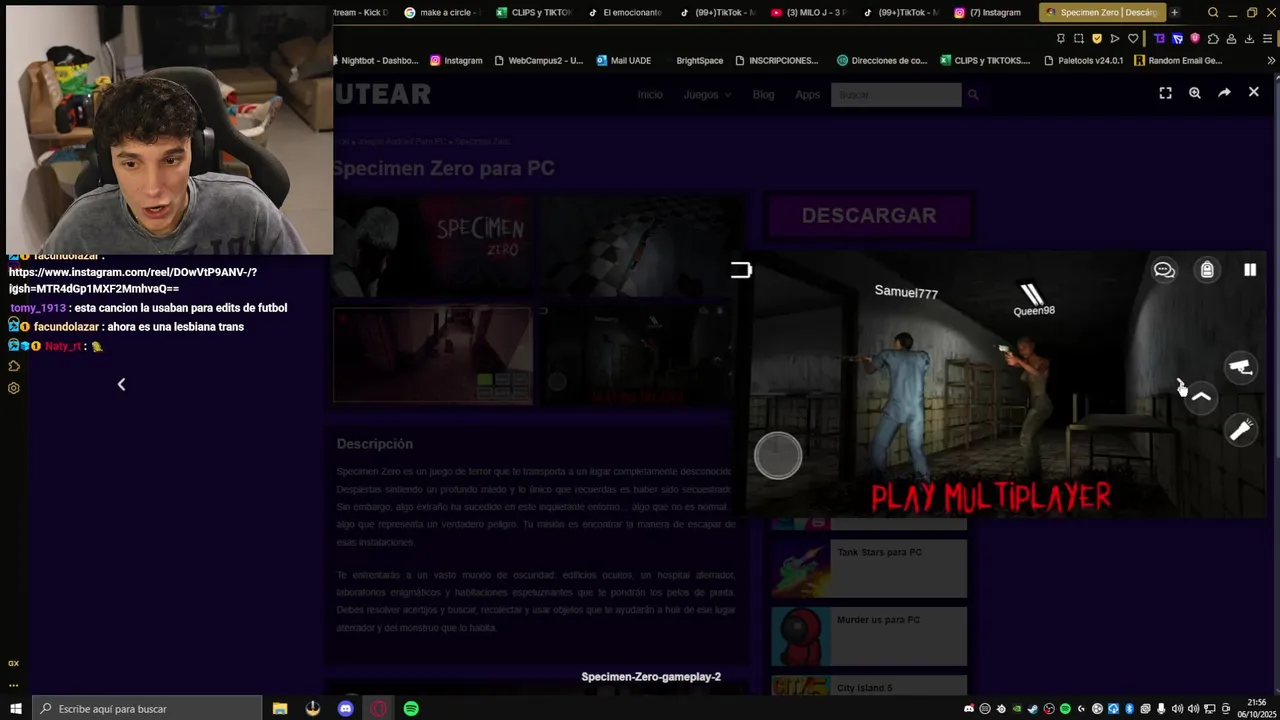The height and width of the screenshot is (720, 1280).
Task: Open the Instagram bookmark in bookmarks bar
Action: (456, 60)
